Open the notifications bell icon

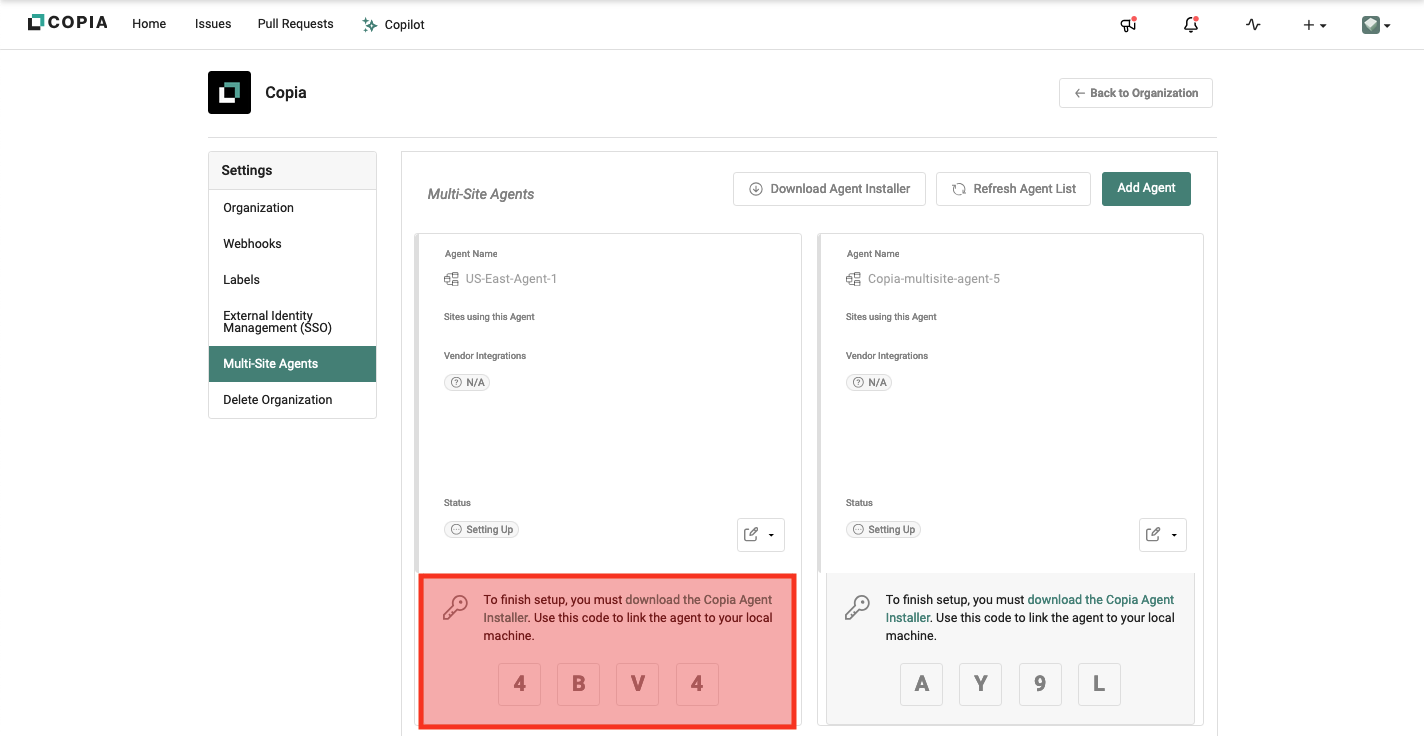click(1190, 25)
